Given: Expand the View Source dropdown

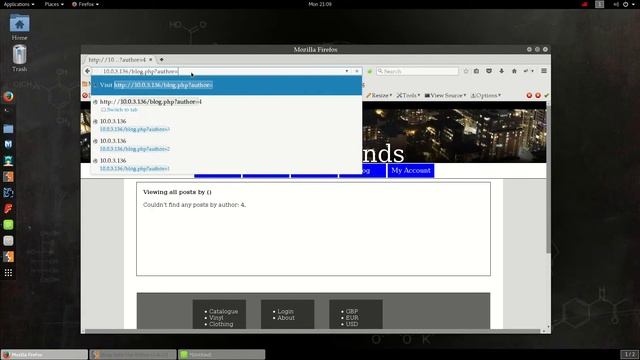Looking at the screenshot, I should pyautogui.click(x=445, y=96).
